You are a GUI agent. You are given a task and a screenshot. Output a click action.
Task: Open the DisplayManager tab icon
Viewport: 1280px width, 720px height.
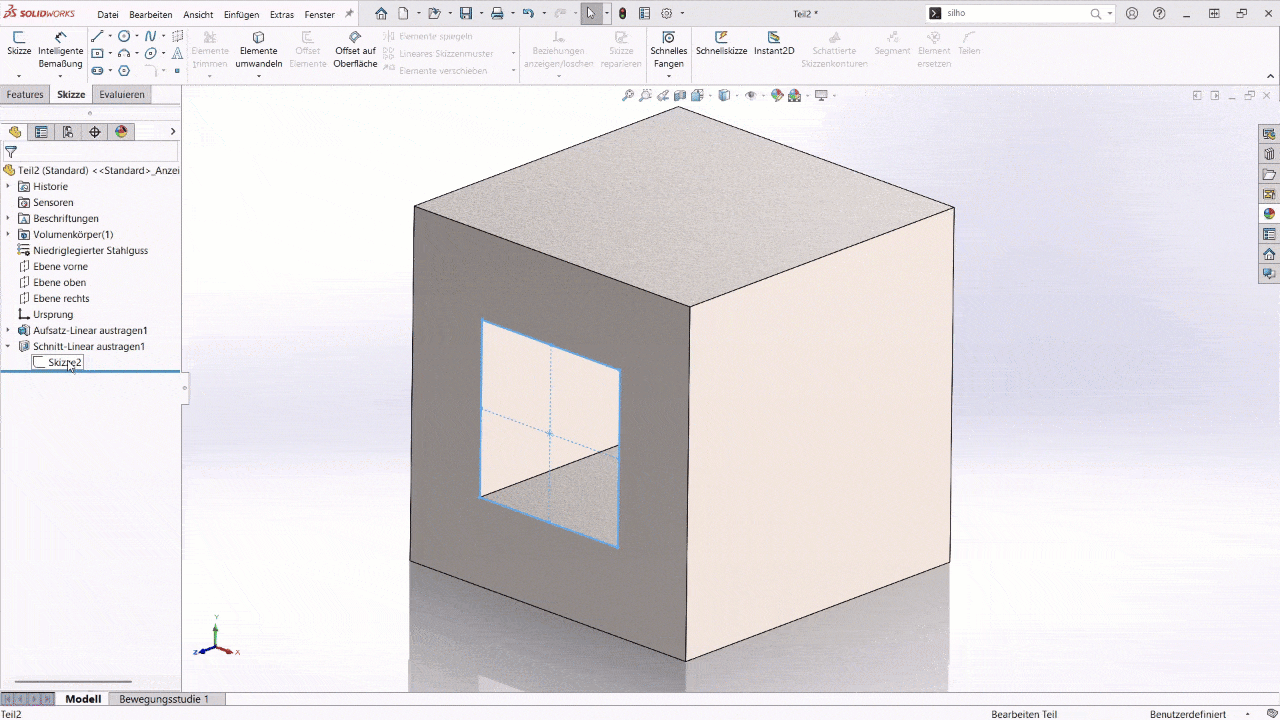(x=121, y=131)
